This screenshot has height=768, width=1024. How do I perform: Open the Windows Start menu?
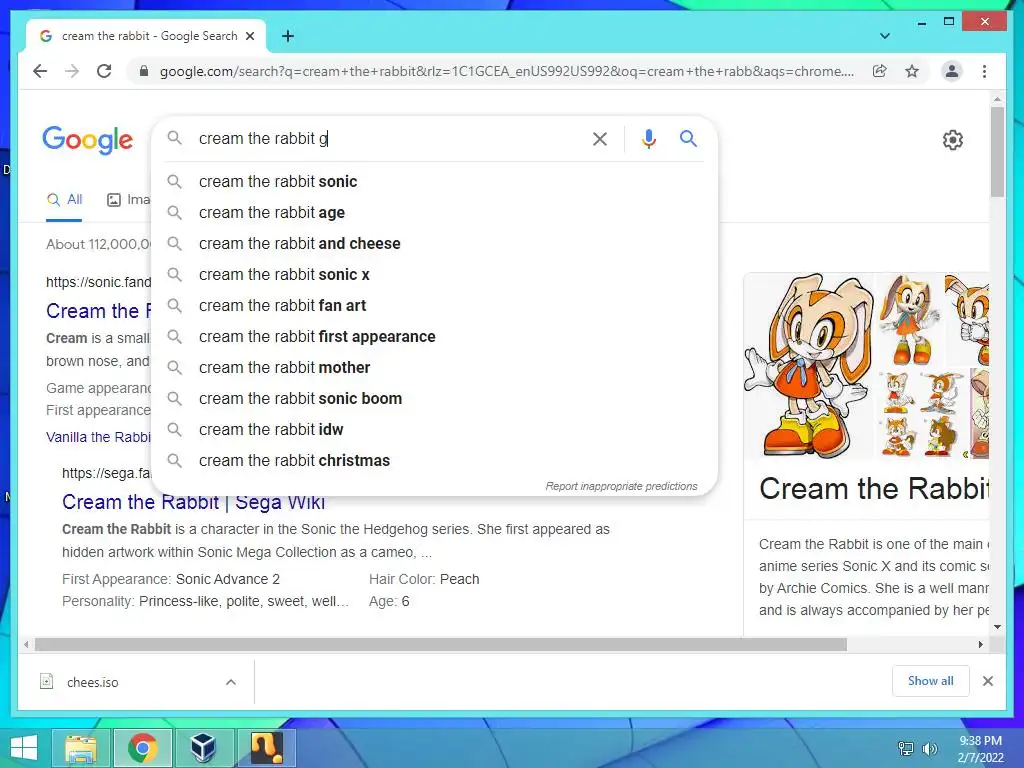coord(24,747)
